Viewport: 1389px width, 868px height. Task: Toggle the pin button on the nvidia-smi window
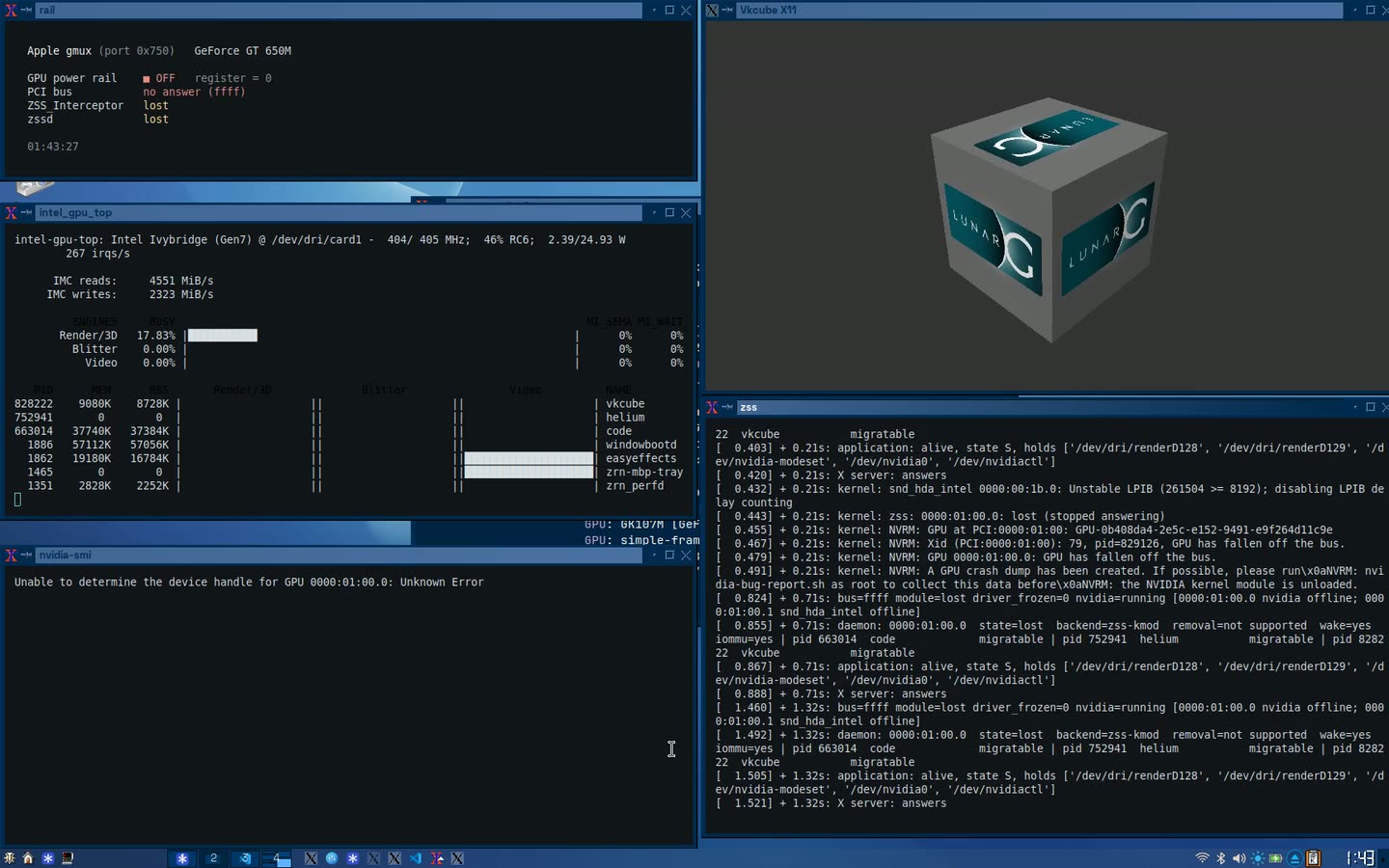pos(26,556)
